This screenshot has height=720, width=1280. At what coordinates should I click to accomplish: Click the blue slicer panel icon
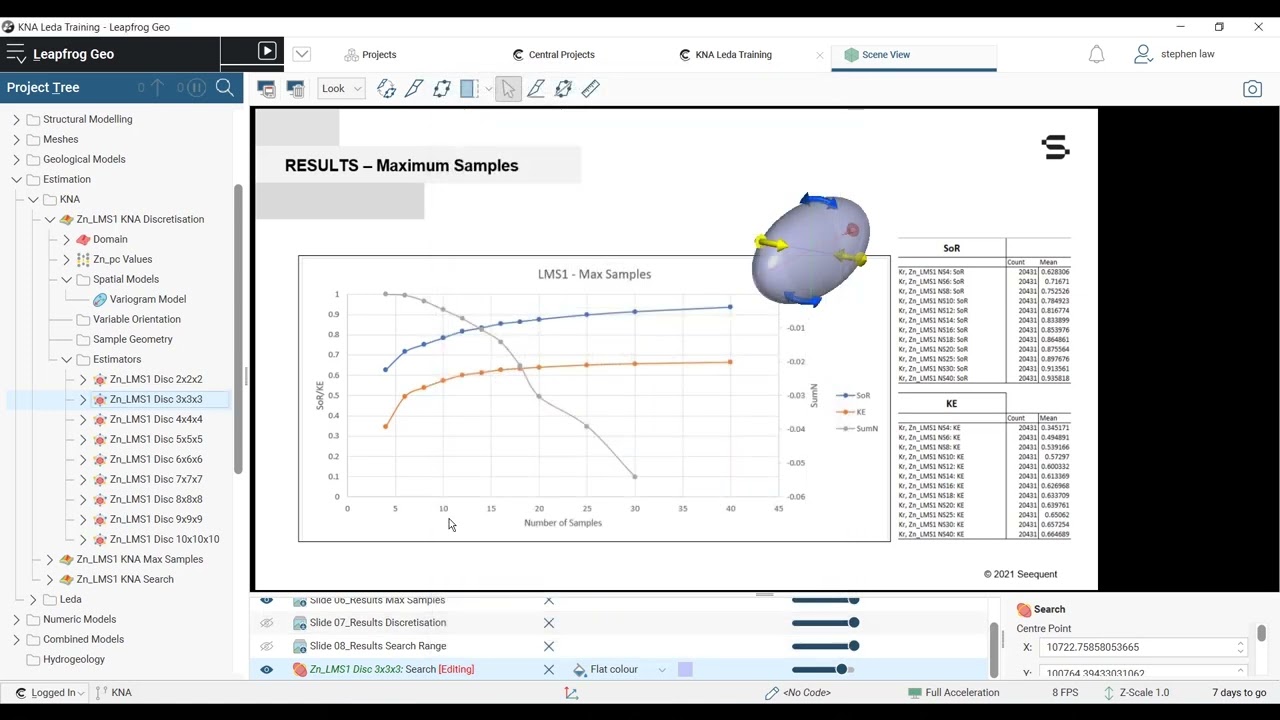pos(469,89)
